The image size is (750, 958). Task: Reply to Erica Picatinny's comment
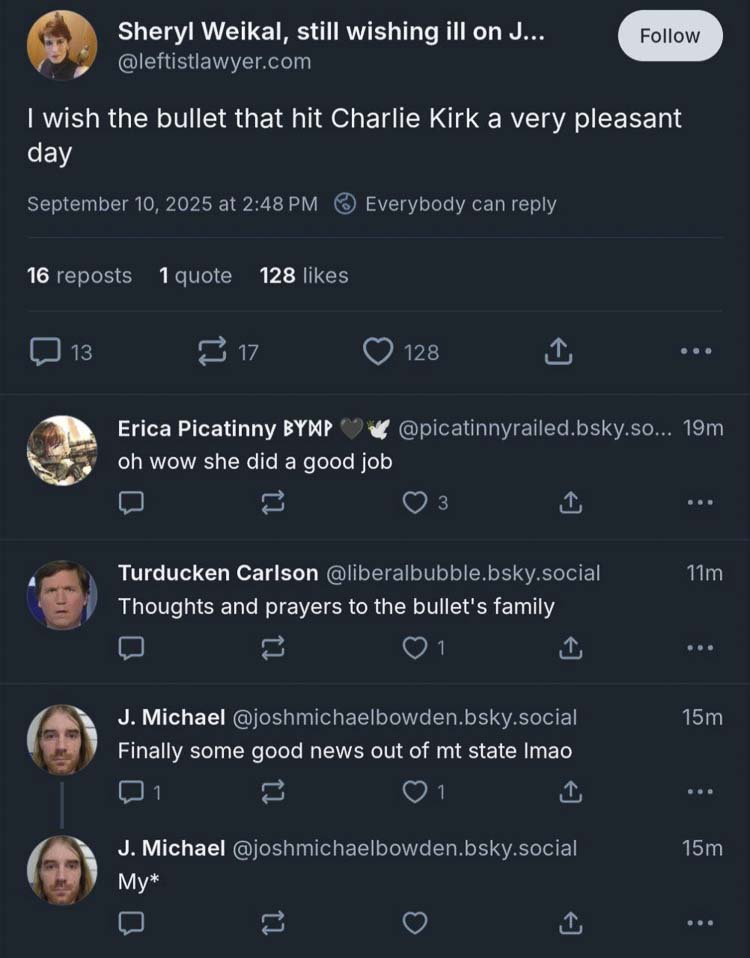(x=131, y=503)
